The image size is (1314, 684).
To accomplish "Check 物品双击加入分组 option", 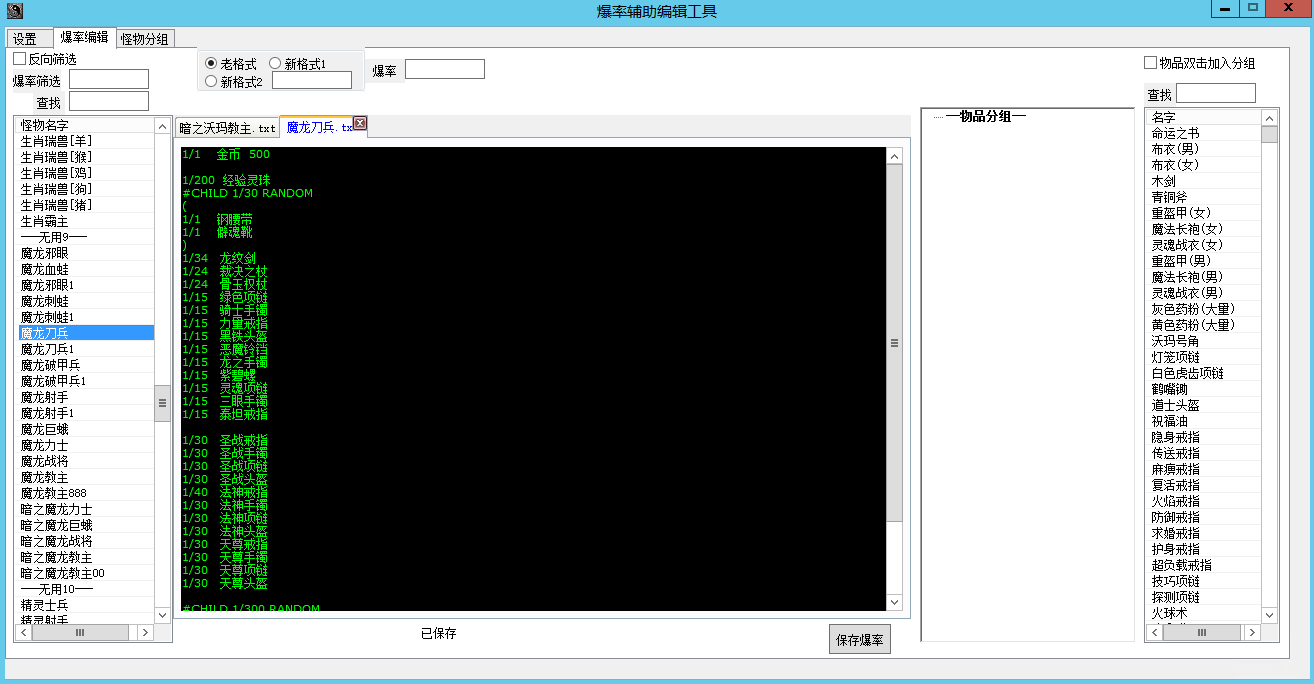I will point(1150,63).
